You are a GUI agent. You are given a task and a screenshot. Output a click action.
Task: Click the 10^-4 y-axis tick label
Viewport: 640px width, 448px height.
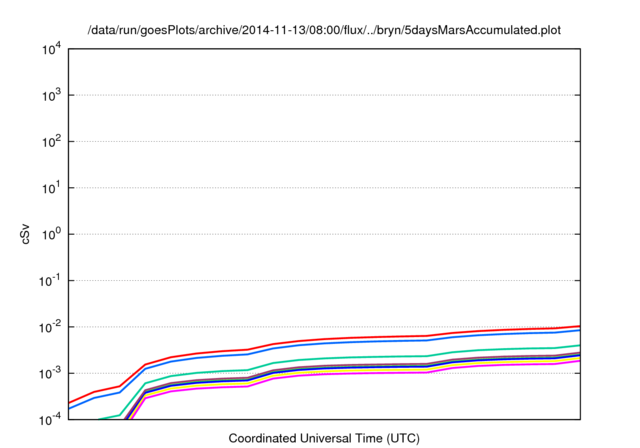click(x=50, y=419)
